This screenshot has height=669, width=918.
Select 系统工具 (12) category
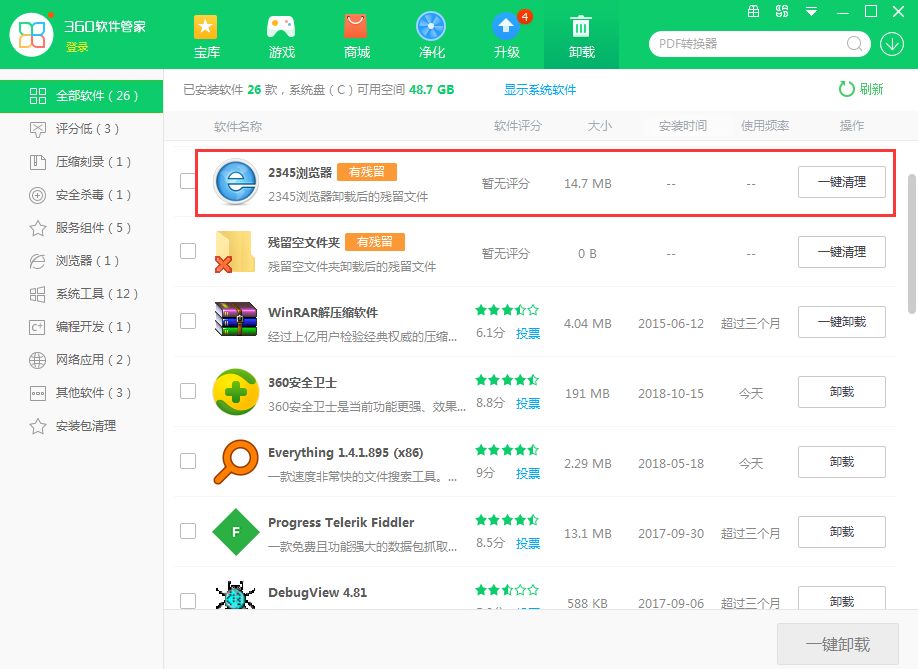click(x=81, y=294)
